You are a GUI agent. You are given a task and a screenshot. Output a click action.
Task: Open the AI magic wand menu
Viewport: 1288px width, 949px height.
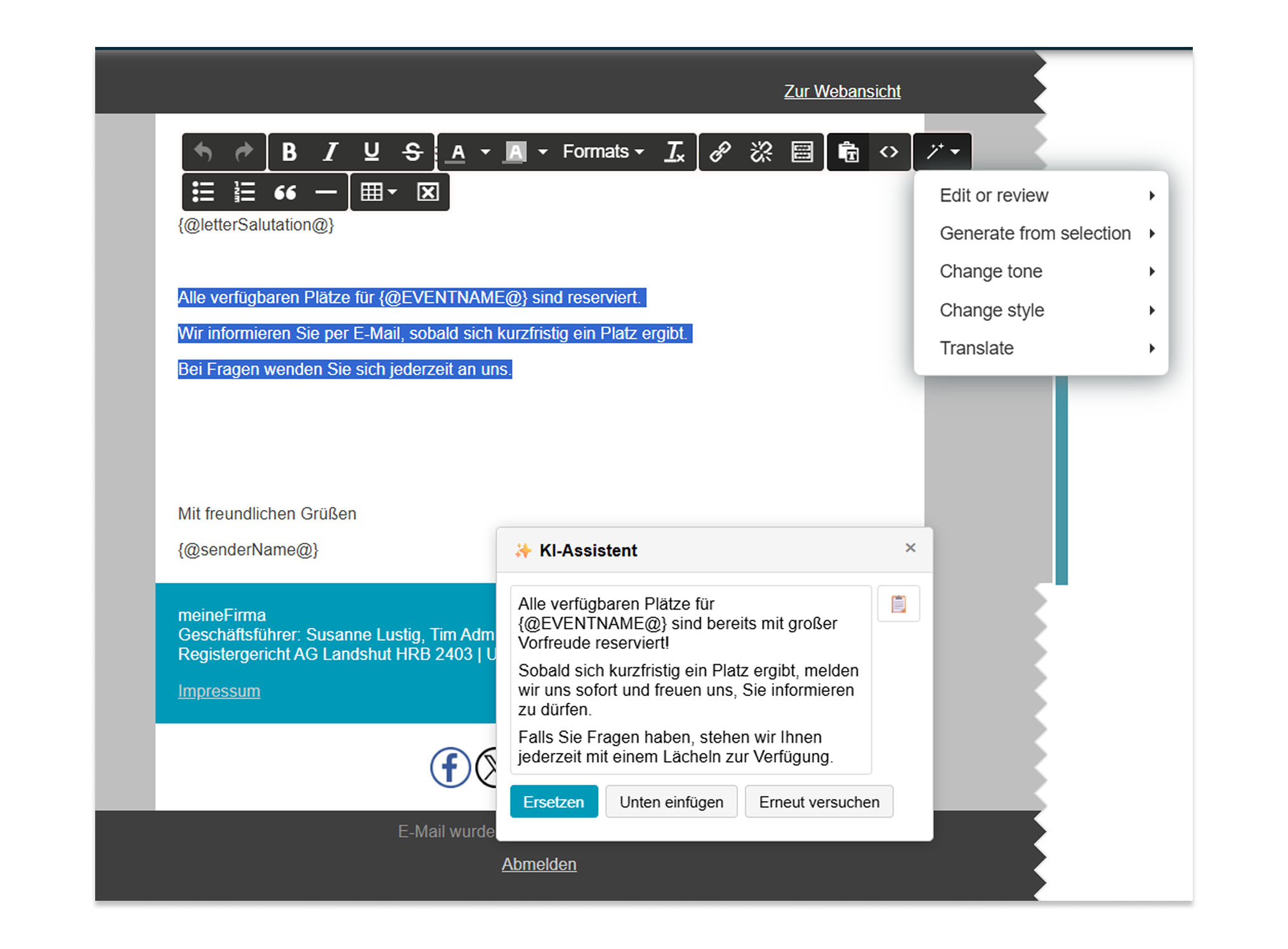click(x=942, y=152)
